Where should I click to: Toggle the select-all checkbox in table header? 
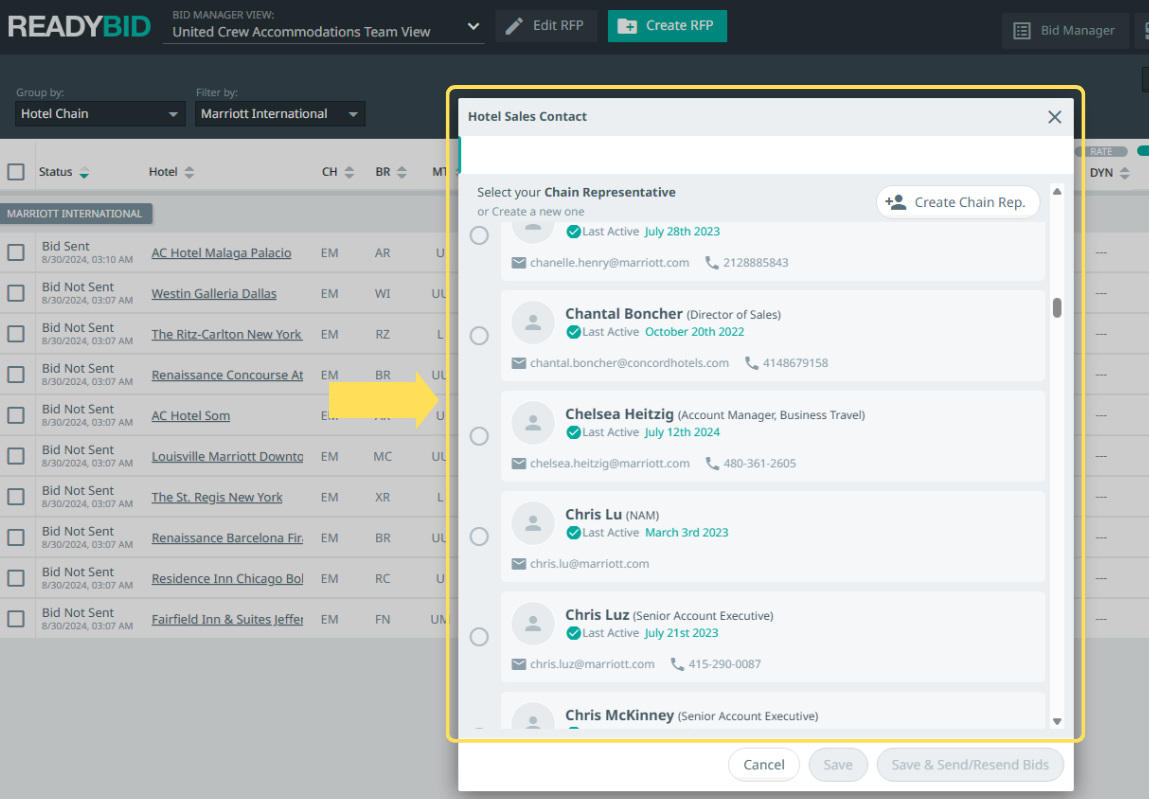[x=15, y=172]
